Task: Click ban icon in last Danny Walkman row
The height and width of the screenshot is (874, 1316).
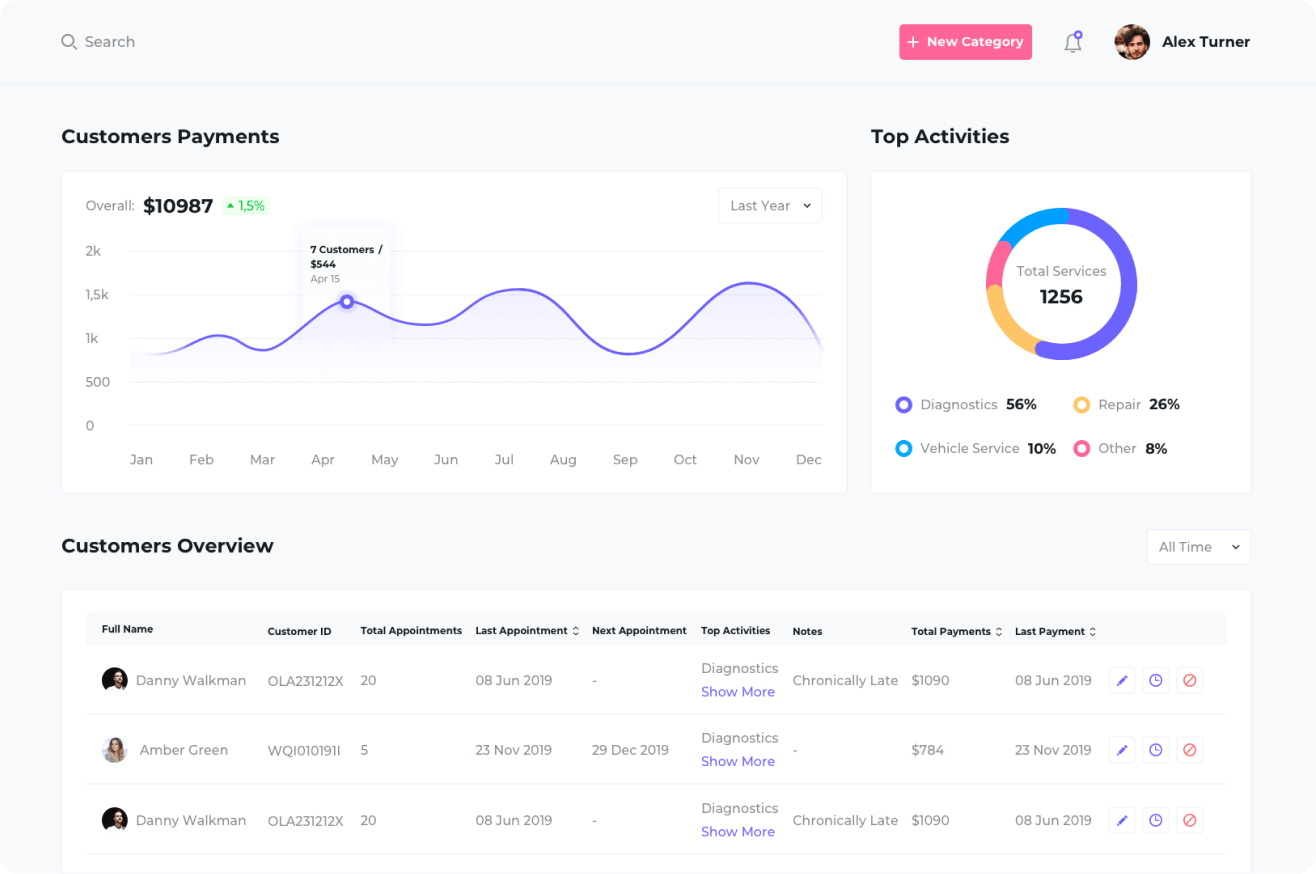Action: (x=1189, y=820)
